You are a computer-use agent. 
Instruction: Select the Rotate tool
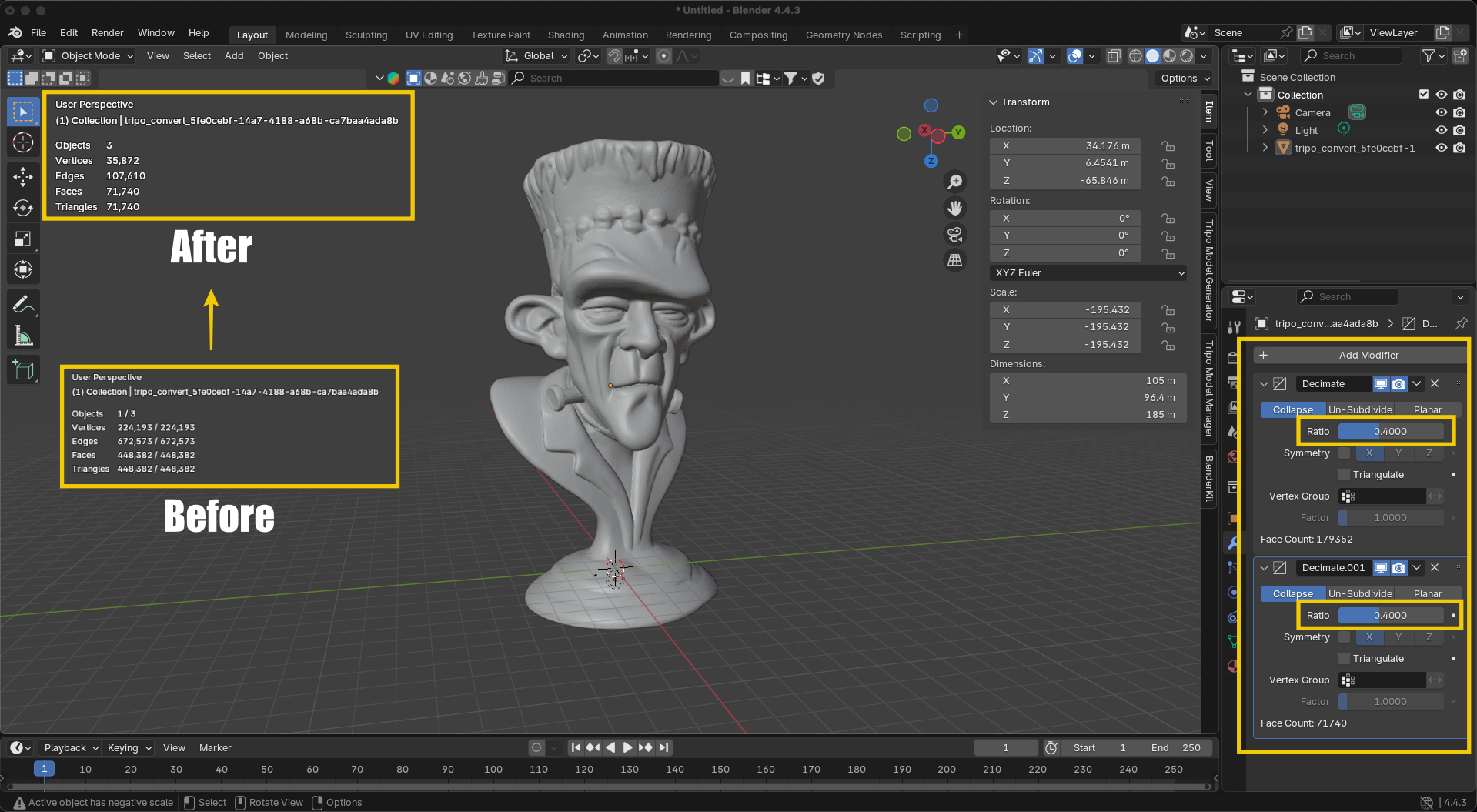(x=23, y=208)
